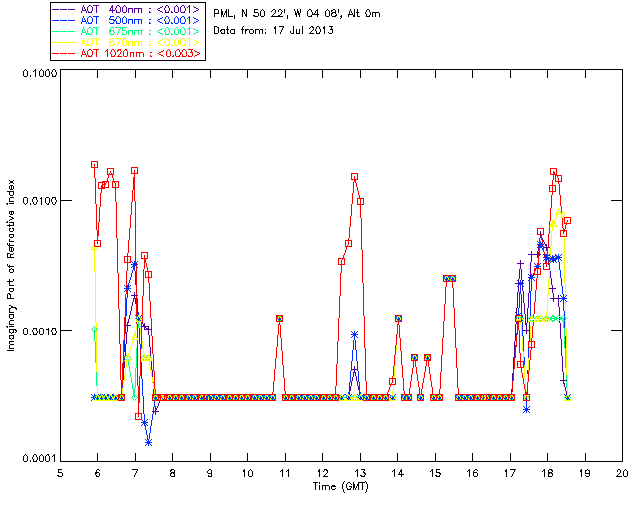The width and height of the screenshot is (640, 512).
Task: Click the 'Time (GMT)' axis label
Action: point(341,487)
